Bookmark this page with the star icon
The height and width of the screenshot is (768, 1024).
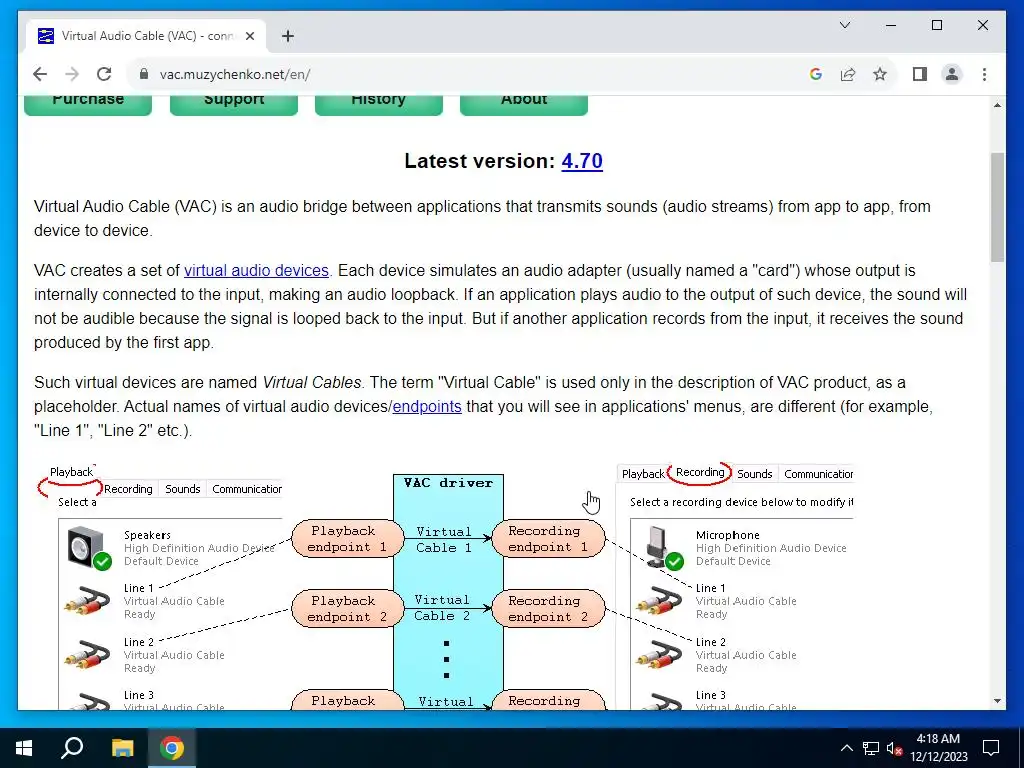pyautogui.click(x=880, y=74)
